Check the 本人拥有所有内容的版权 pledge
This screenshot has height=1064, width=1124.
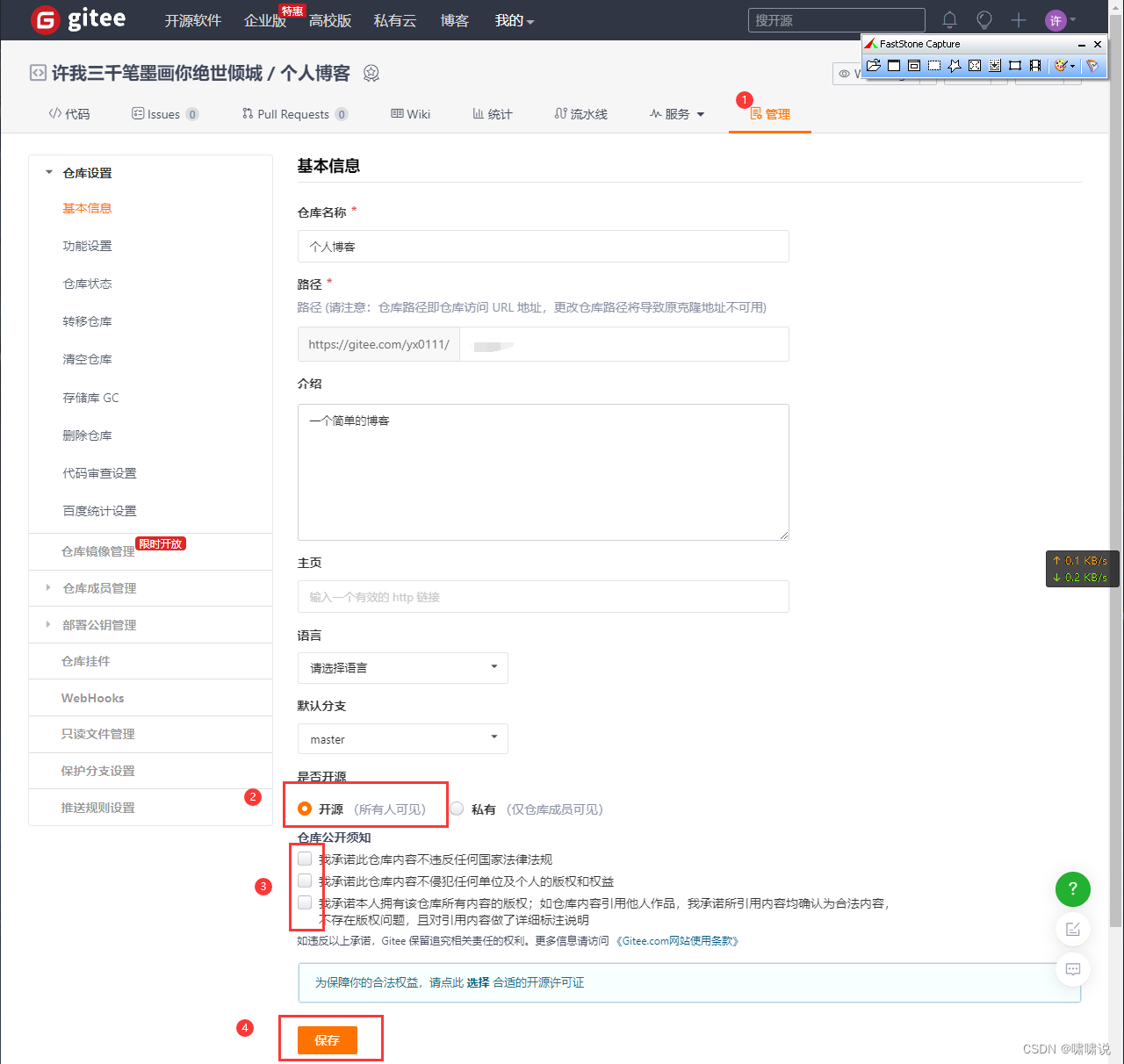305,902
